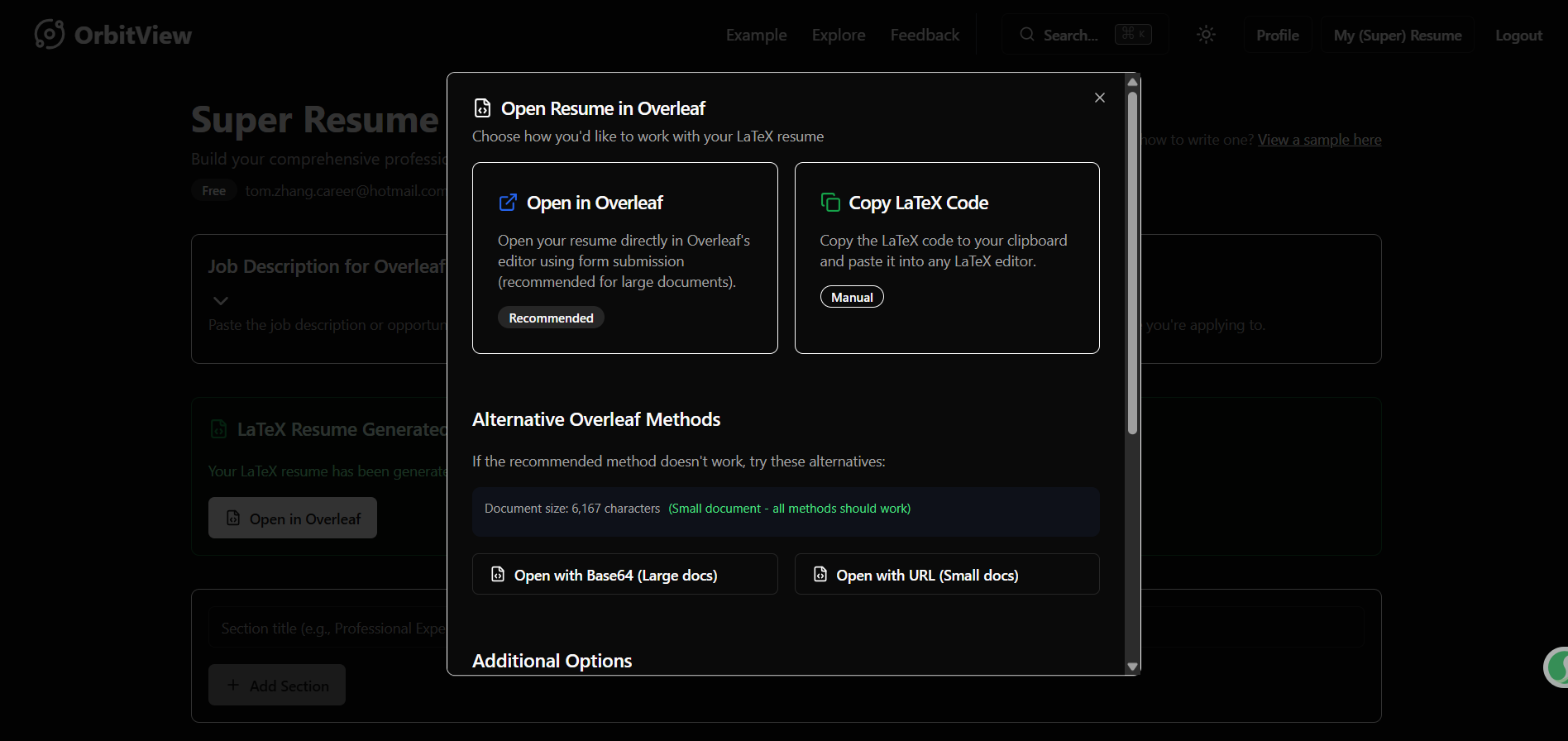Select the Copy LaTeX Code card
Screen dimensions: 1568x741
pos(947,258)
